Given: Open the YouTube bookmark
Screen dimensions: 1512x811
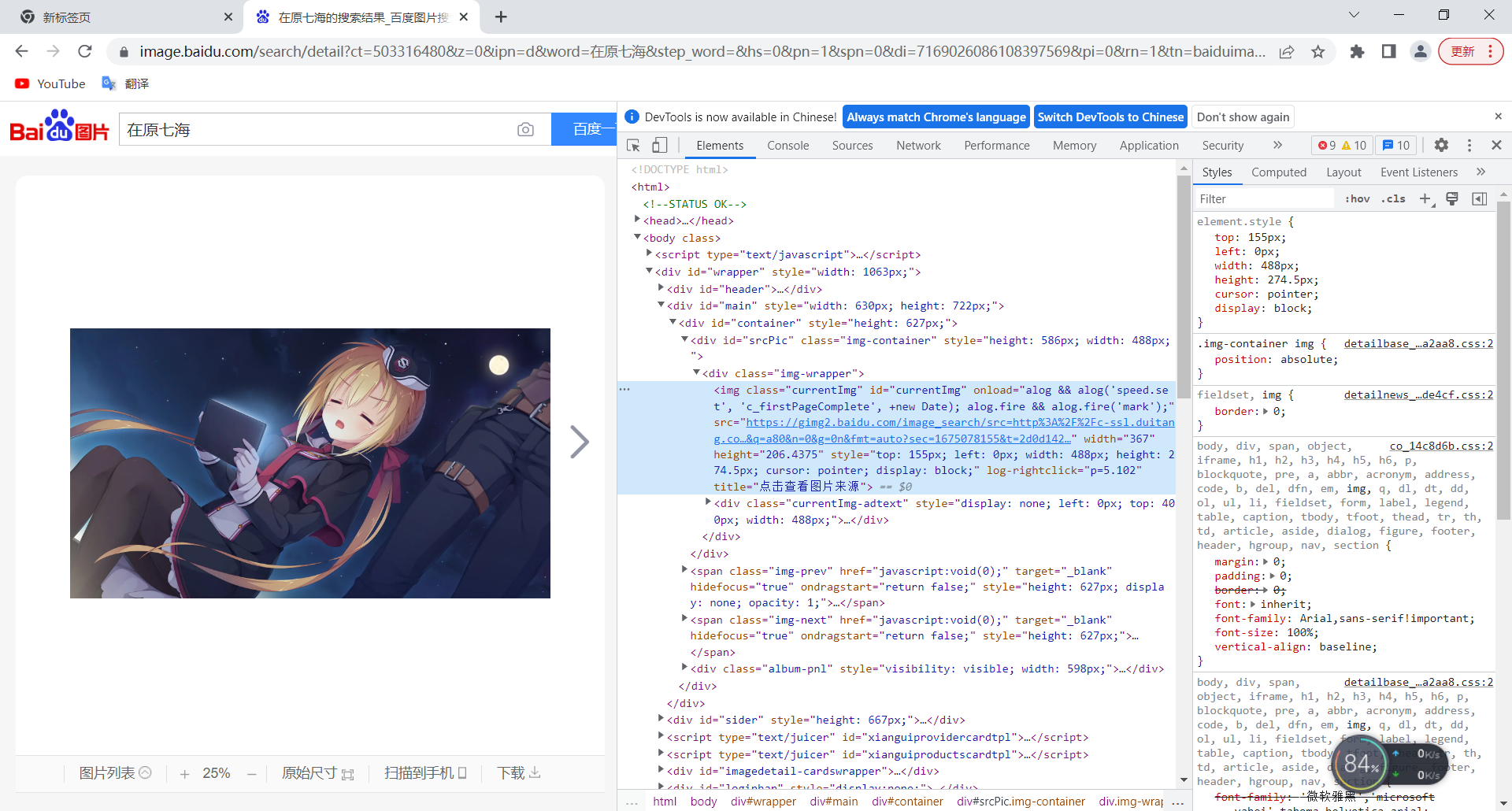Looking at the screenshot, I should pyautogui.click(x=50, y=83).
